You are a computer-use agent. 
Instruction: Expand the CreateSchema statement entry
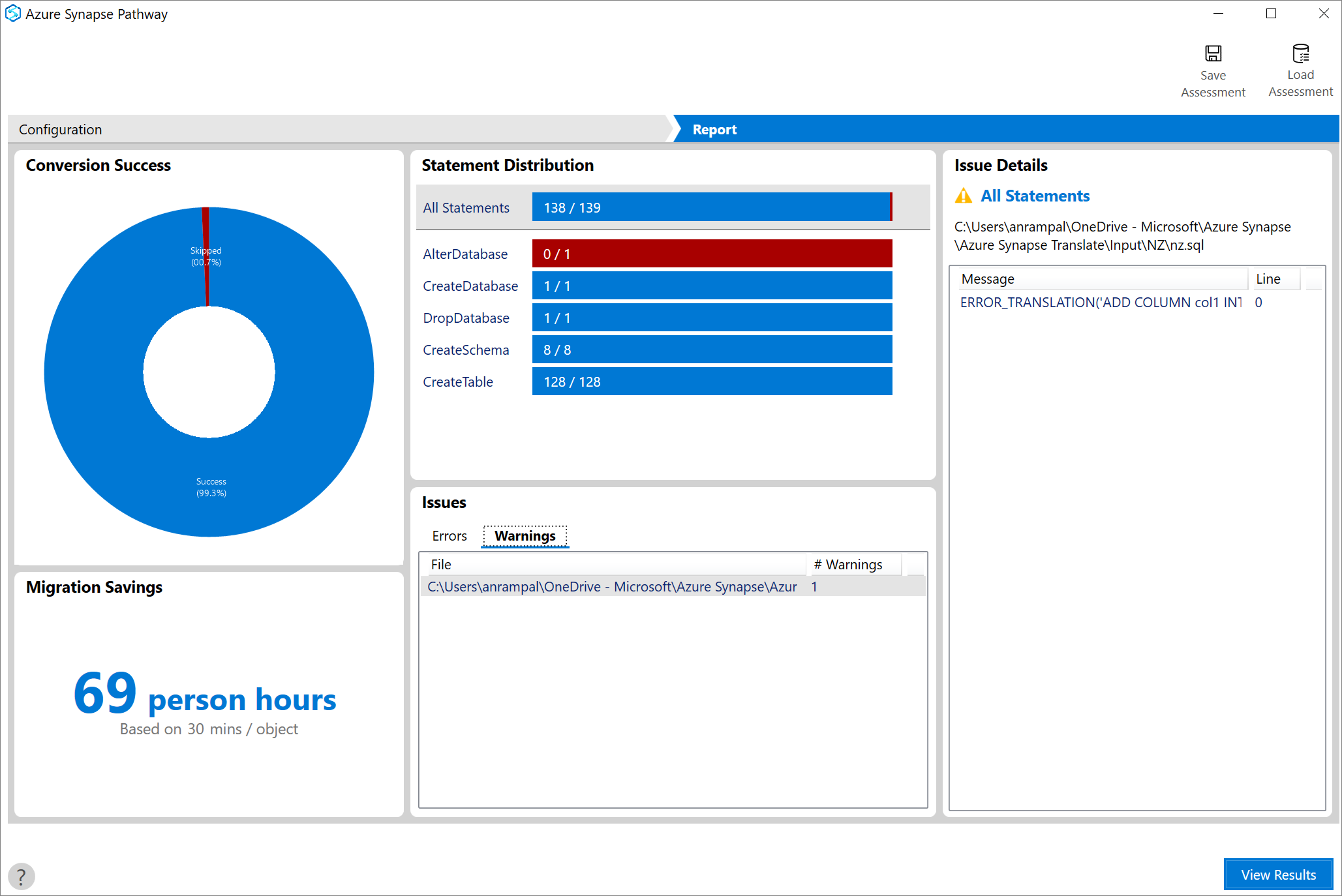pos(467,349)
